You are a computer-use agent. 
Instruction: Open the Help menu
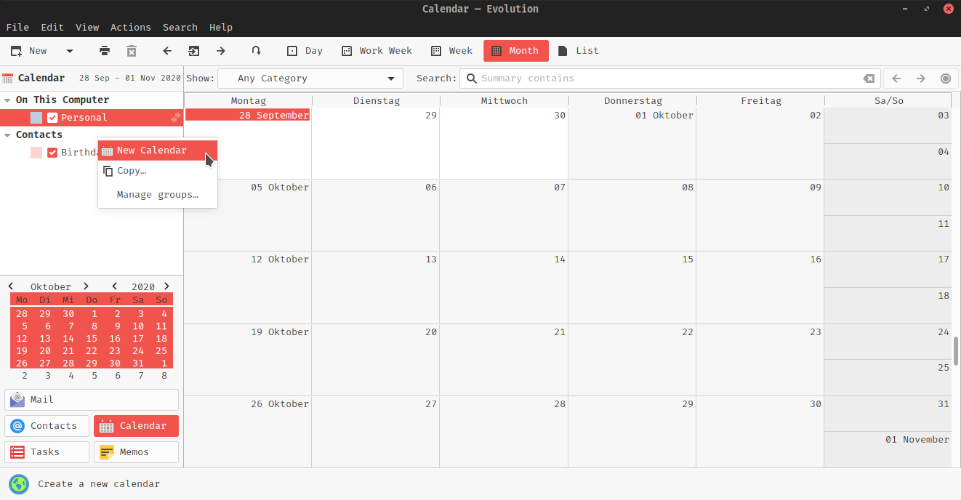(x=221, y=28)
